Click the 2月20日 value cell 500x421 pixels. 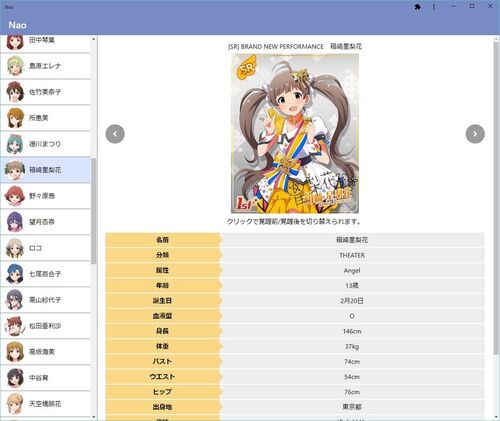click(352, 301)
